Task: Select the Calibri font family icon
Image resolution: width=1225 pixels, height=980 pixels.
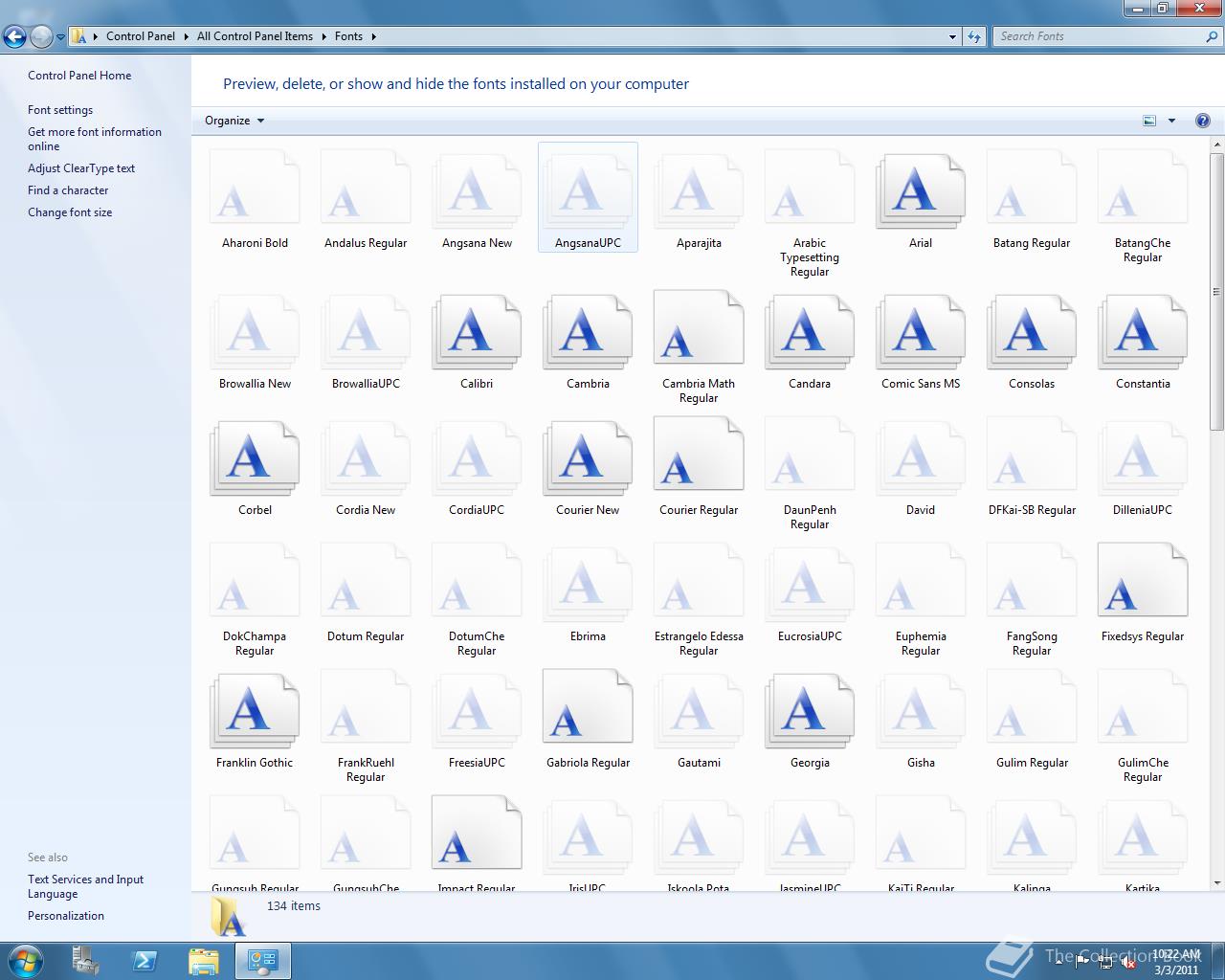Action: tap(476, 330)
